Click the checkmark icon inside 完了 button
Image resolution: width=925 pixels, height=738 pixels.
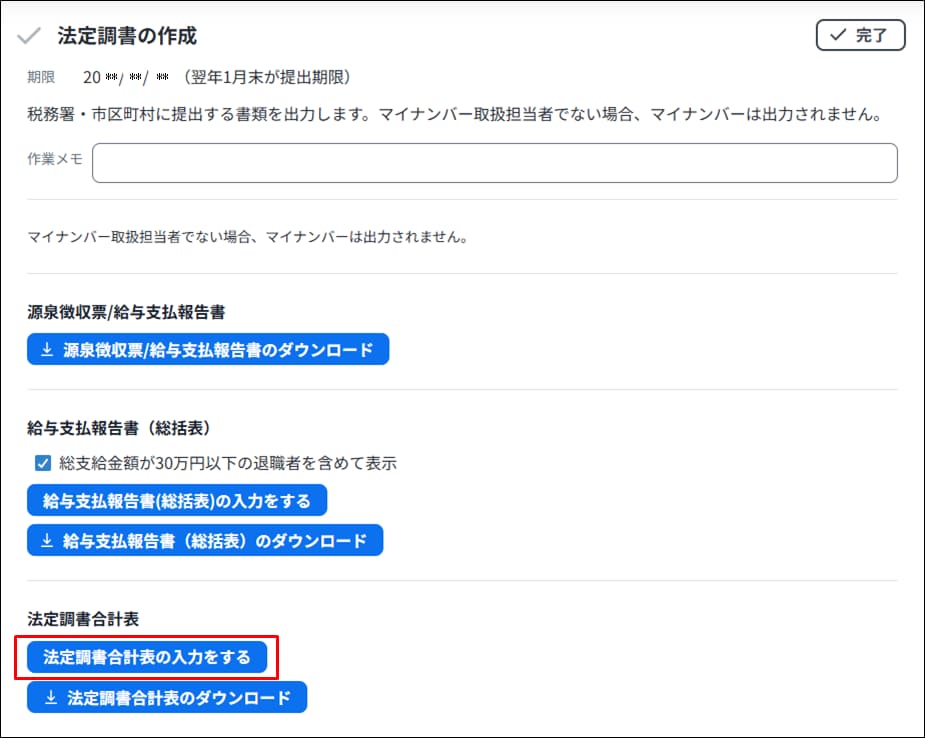838,35
